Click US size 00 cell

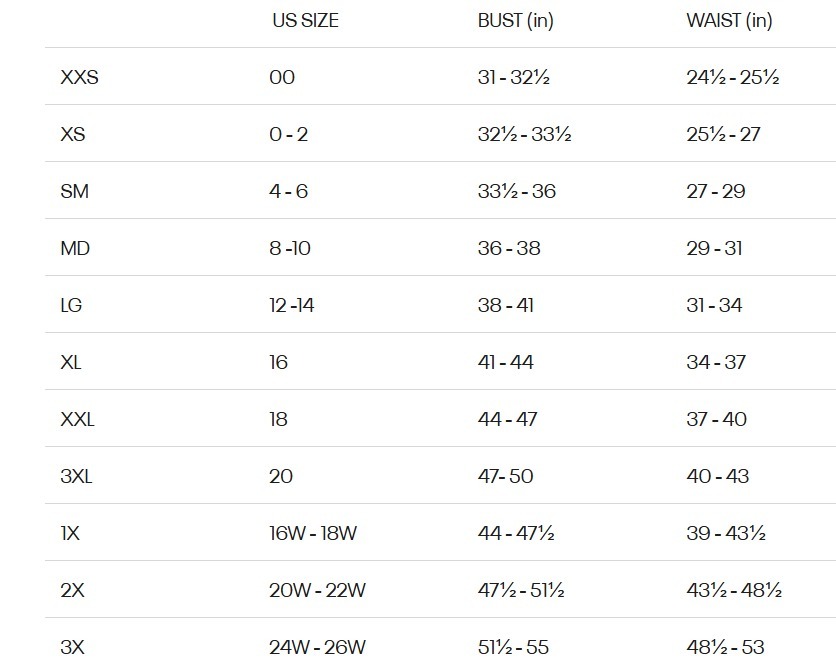pos(282,77)
